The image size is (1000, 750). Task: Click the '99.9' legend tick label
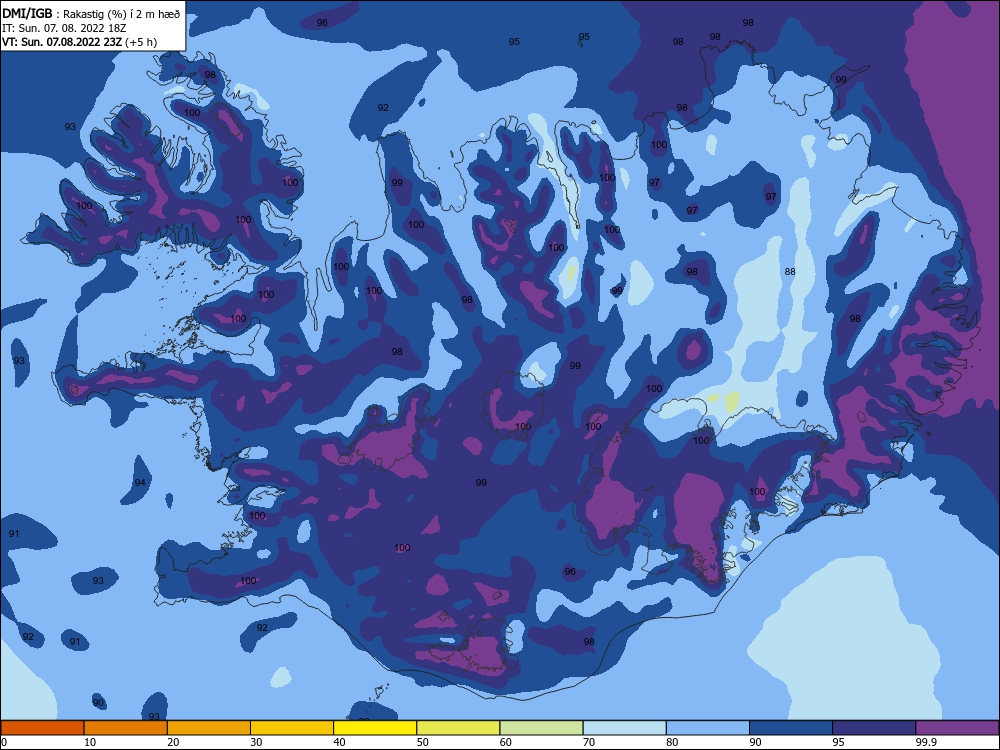click(x=926, y=742)
